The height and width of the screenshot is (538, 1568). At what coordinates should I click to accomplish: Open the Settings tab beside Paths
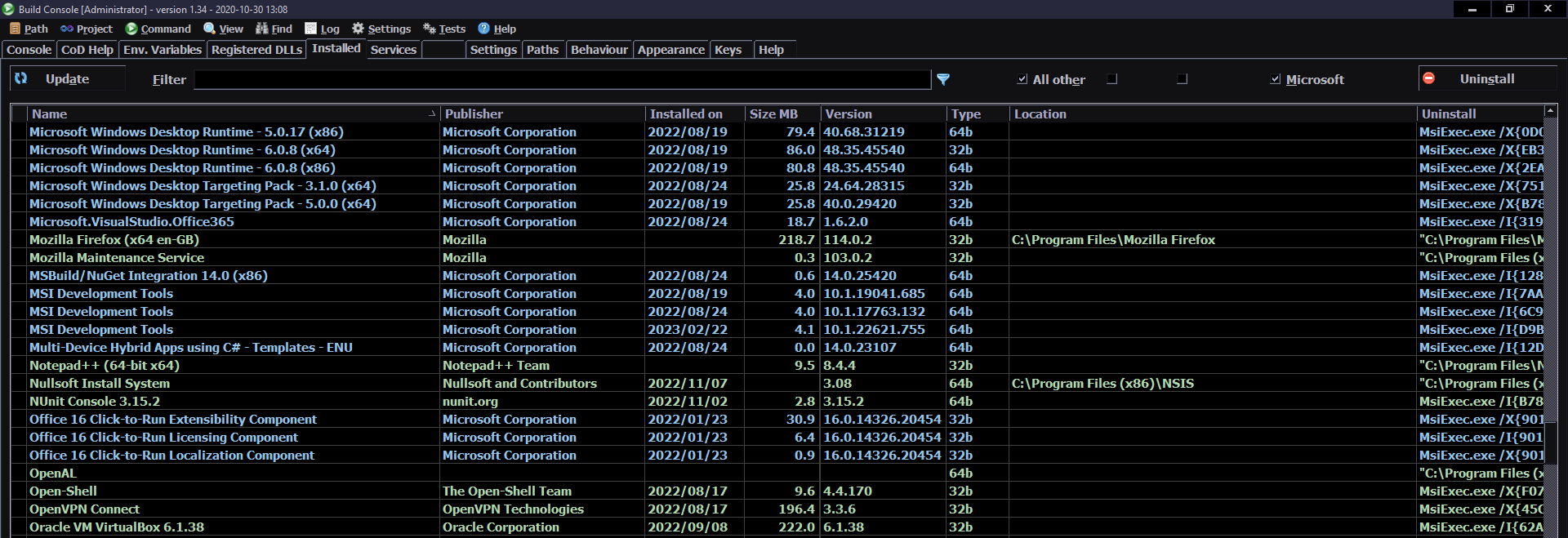(493, 50)
